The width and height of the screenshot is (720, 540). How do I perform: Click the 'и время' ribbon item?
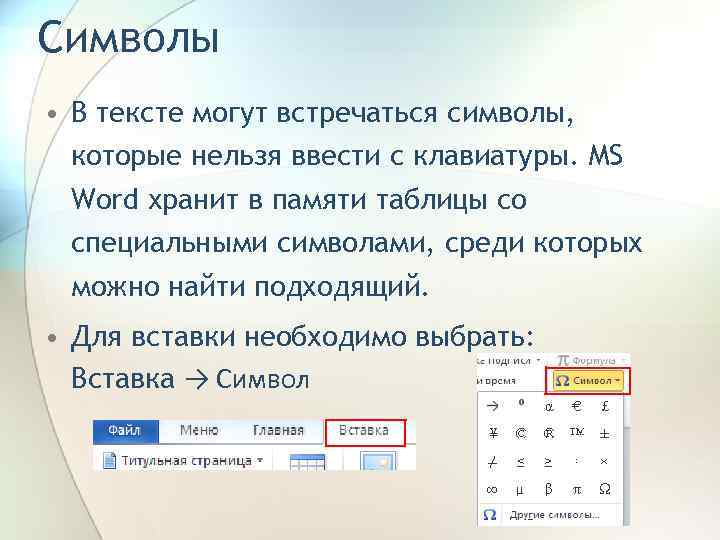496,381
